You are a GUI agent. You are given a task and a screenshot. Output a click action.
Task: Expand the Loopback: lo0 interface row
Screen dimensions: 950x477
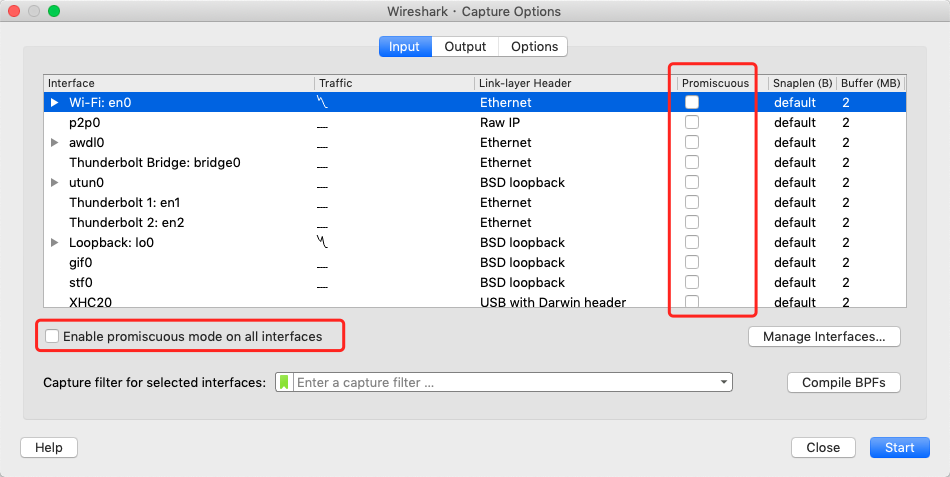pyautogui.click(x=55, y=242)
